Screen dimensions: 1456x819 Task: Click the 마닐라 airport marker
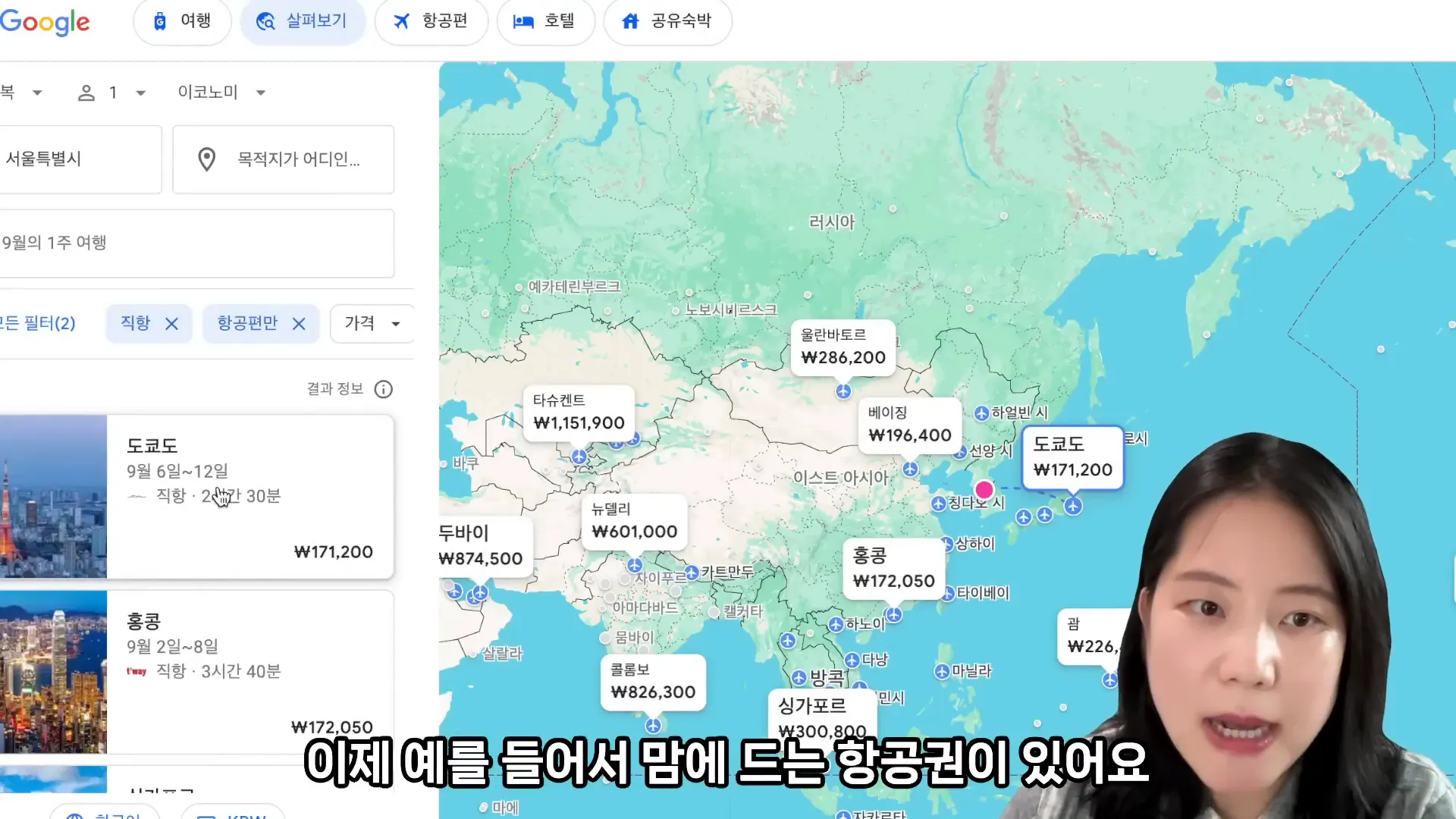pyautogui.click(x=942, y=672)
